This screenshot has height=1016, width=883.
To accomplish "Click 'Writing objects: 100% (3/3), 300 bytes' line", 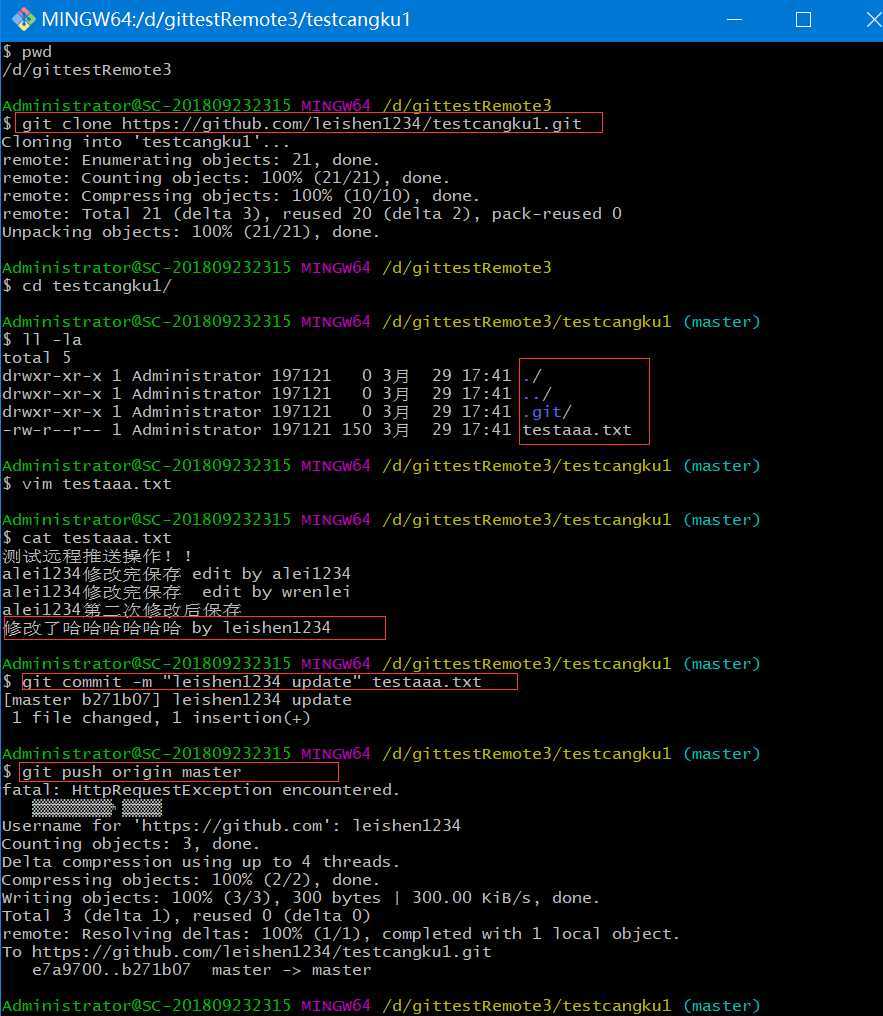I will click(x=301, y=897).
